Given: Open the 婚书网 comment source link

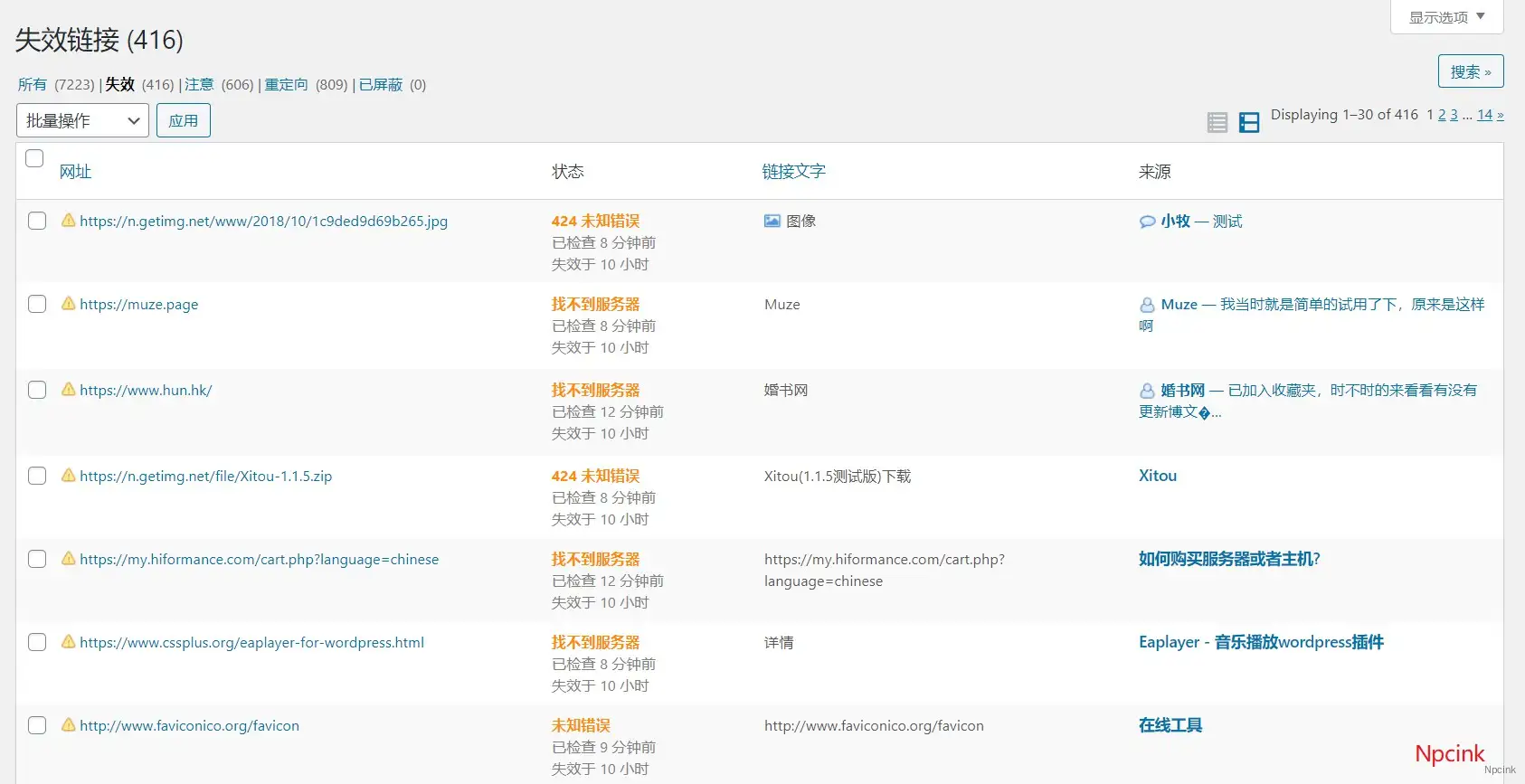Looking at the screenshot, I should pos(1308,401).
